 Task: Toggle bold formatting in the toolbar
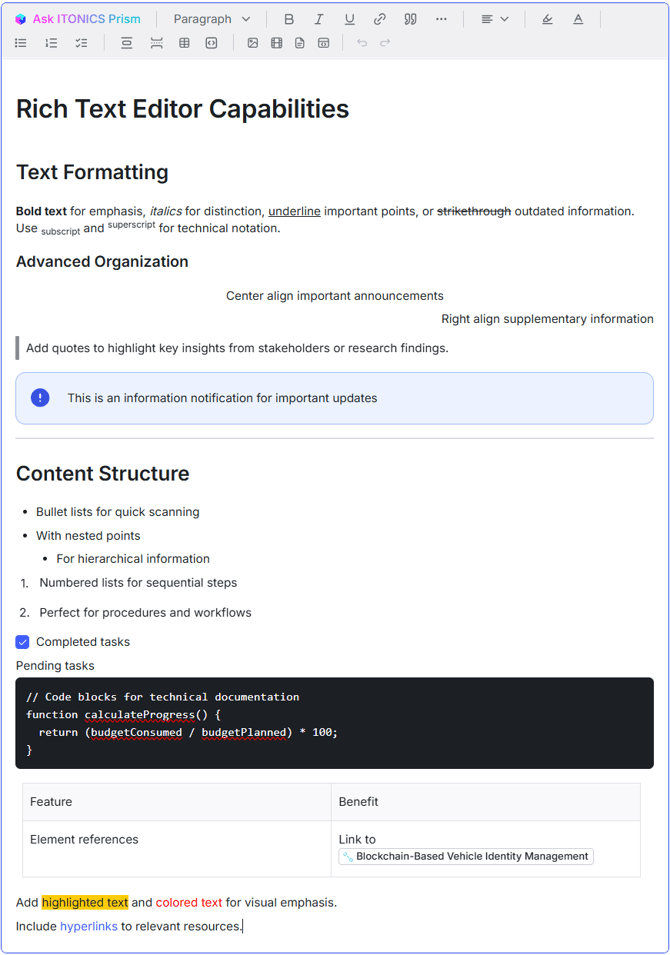click(289, 19)
